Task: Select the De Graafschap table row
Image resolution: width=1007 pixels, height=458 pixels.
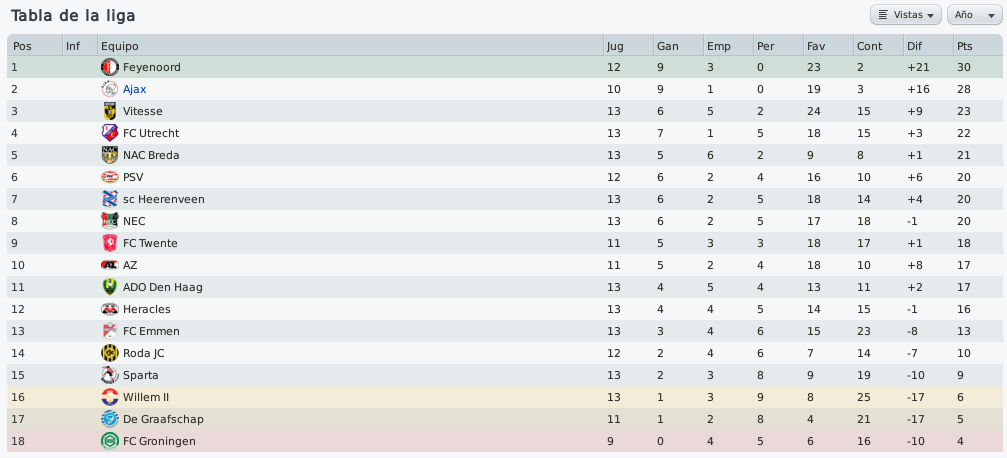Action: point(504,419)
